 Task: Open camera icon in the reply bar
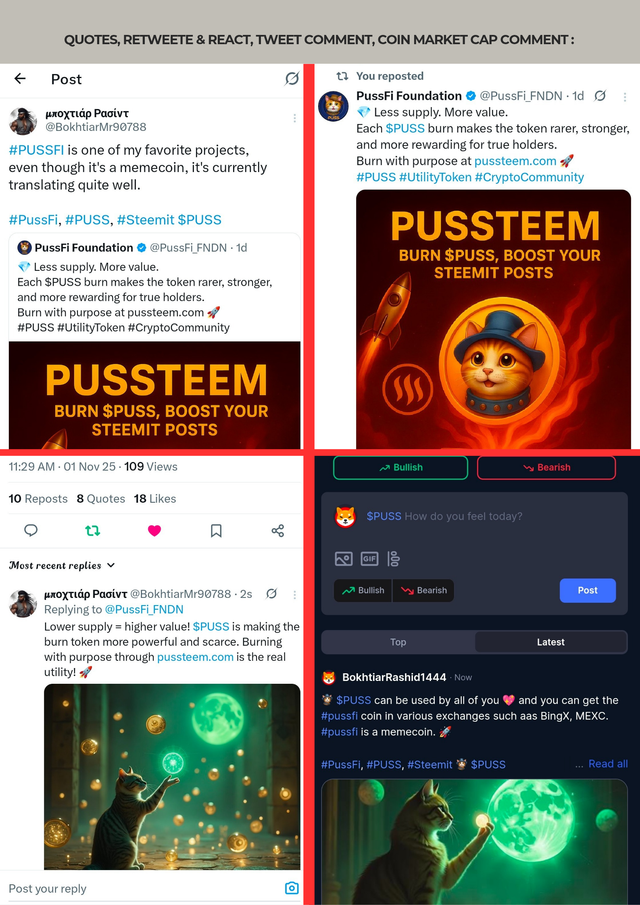pos(292,888)
